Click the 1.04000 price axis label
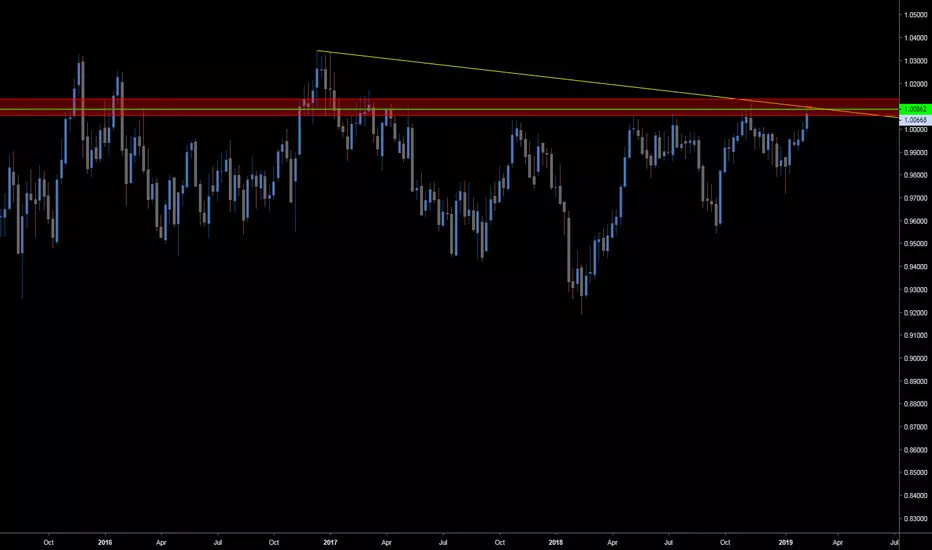The height and width of the screenshot is (550, 932). click(916, 38)
